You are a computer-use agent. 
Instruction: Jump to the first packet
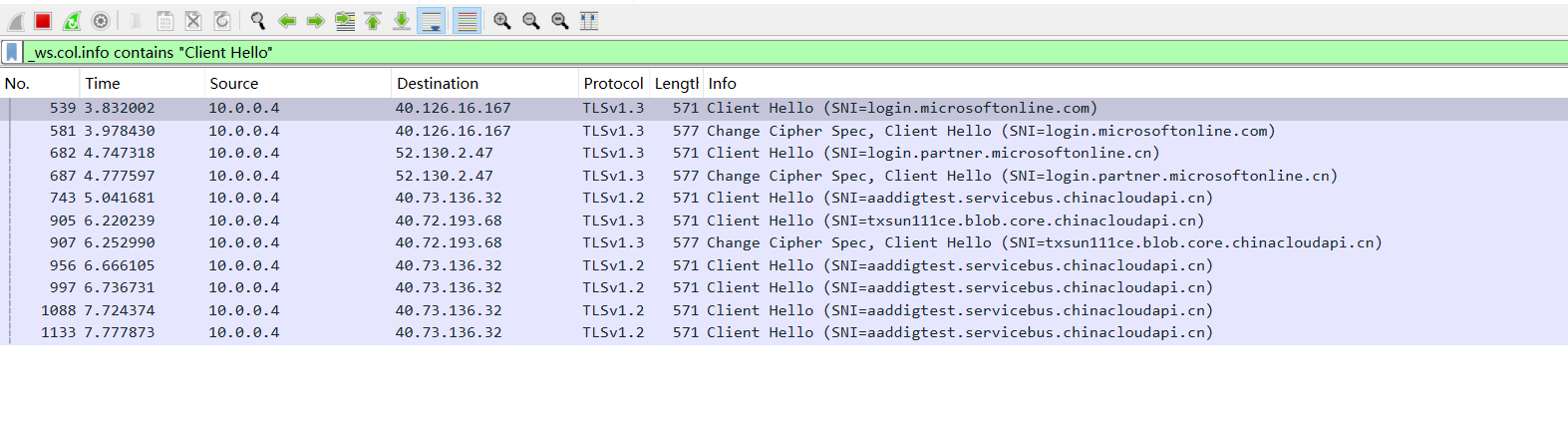pos(373,21)
